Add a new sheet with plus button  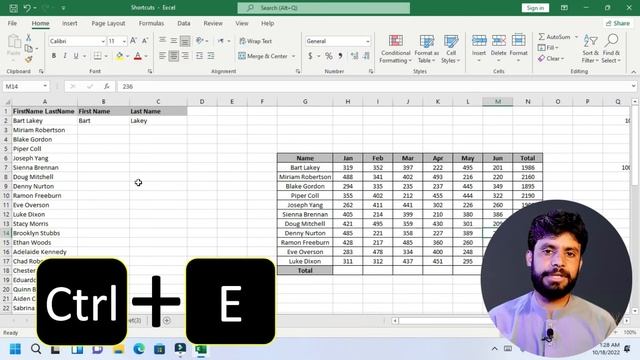click(167, 320)
